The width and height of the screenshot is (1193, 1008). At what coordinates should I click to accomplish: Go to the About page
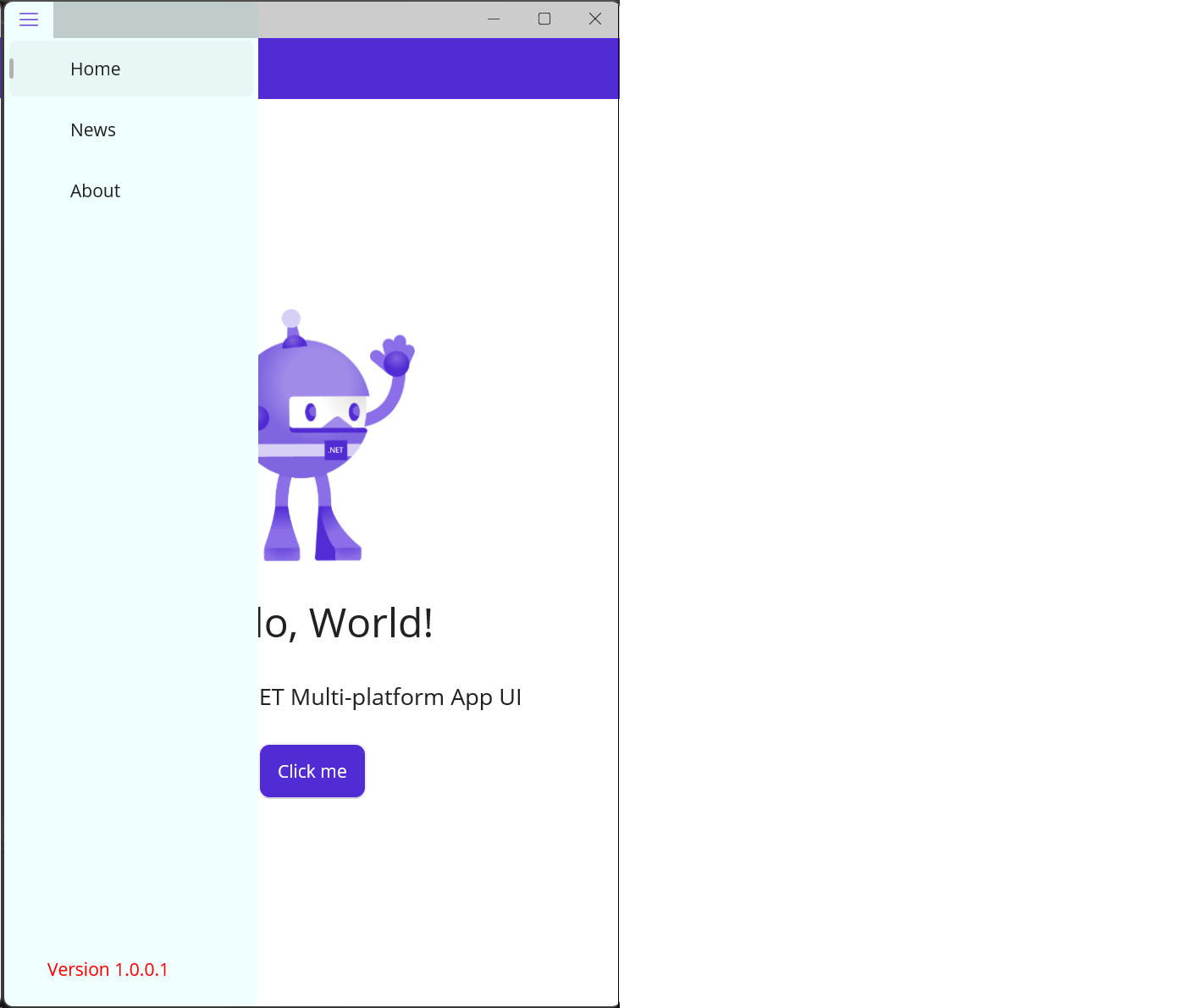[131, 190]
